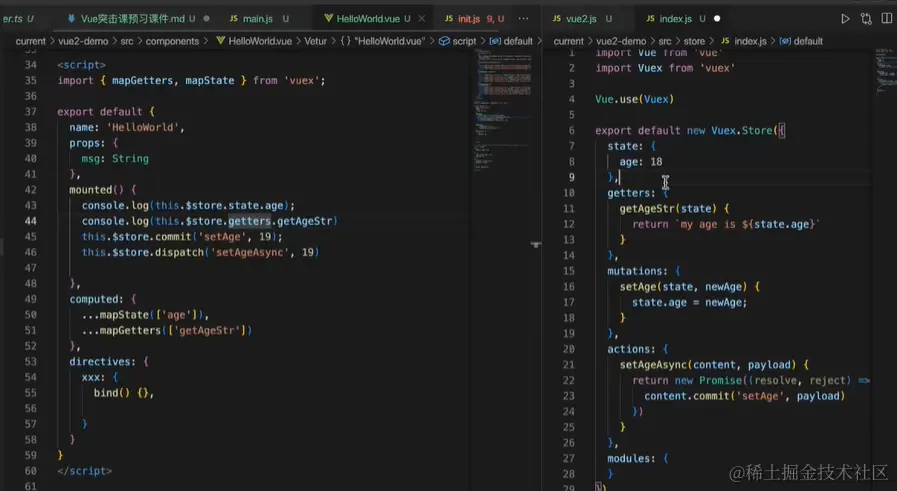Image resolution: width=897 pixels, height=491 pixels.
Task: Click 'age: 18' in right editor
Action: 641,162
